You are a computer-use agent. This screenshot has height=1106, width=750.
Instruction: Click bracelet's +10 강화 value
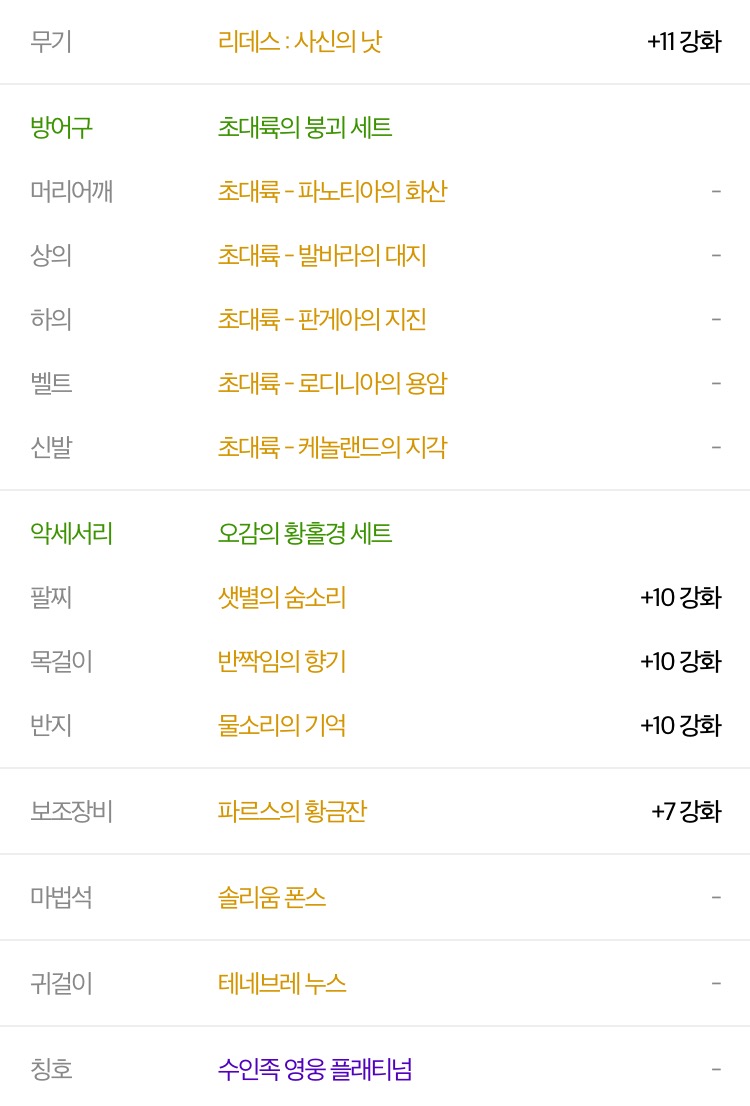pos(681,597)
